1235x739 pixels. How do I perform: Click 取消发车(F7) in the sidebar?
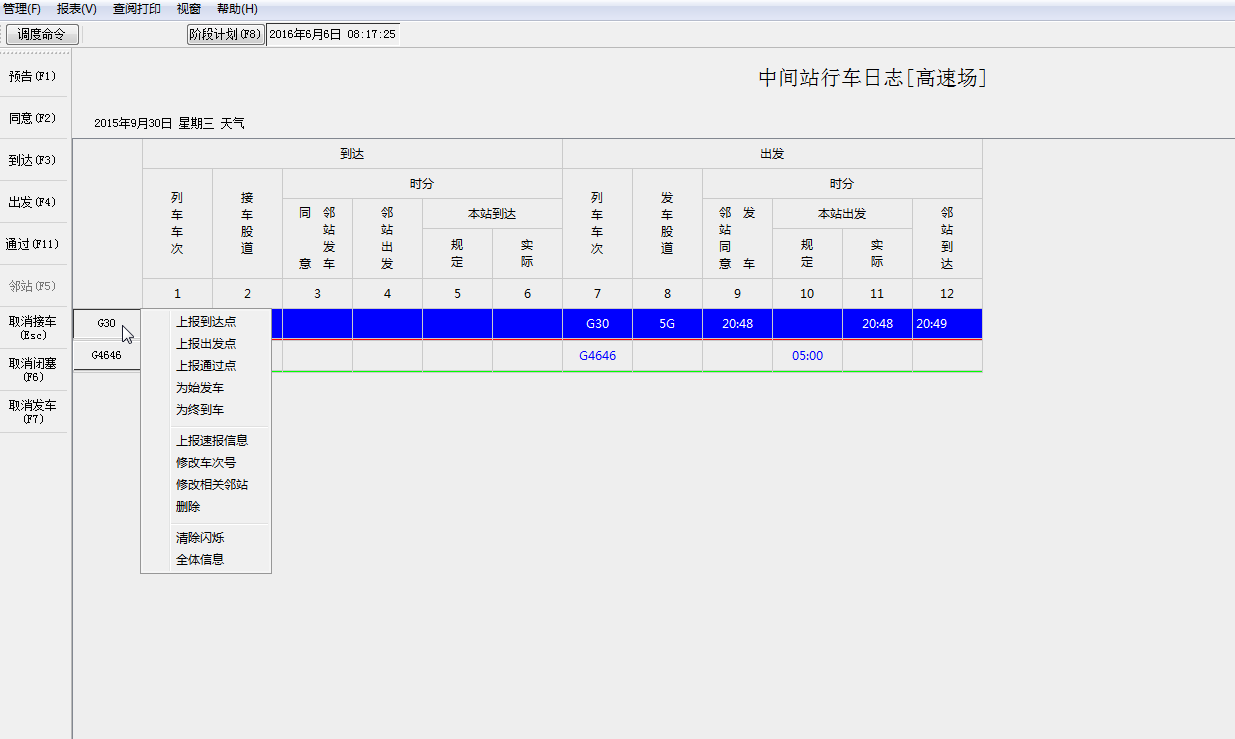pos(33,410)
